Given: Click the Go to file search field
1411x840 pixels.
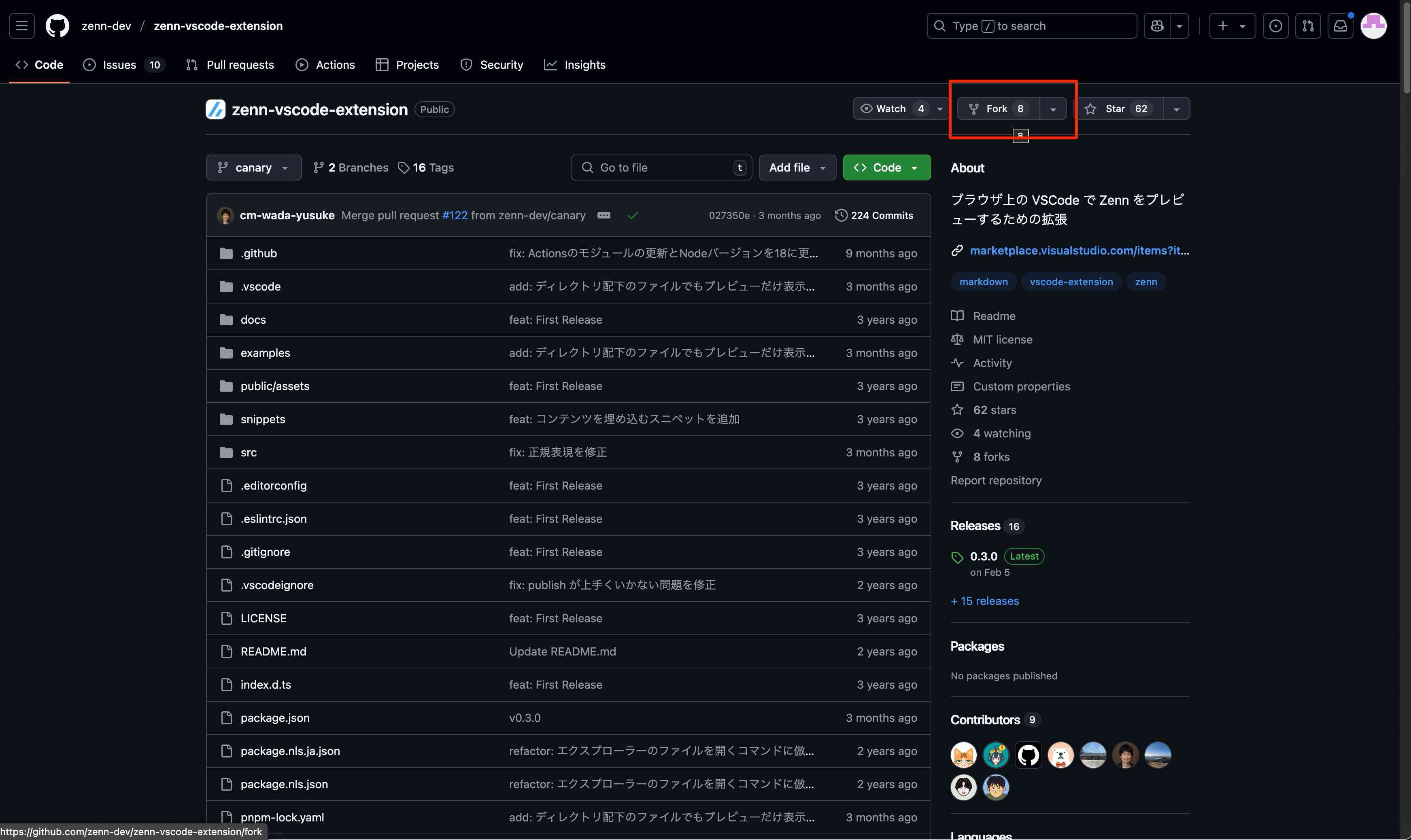Looking at the screenshot, I should tap(660, 168).
